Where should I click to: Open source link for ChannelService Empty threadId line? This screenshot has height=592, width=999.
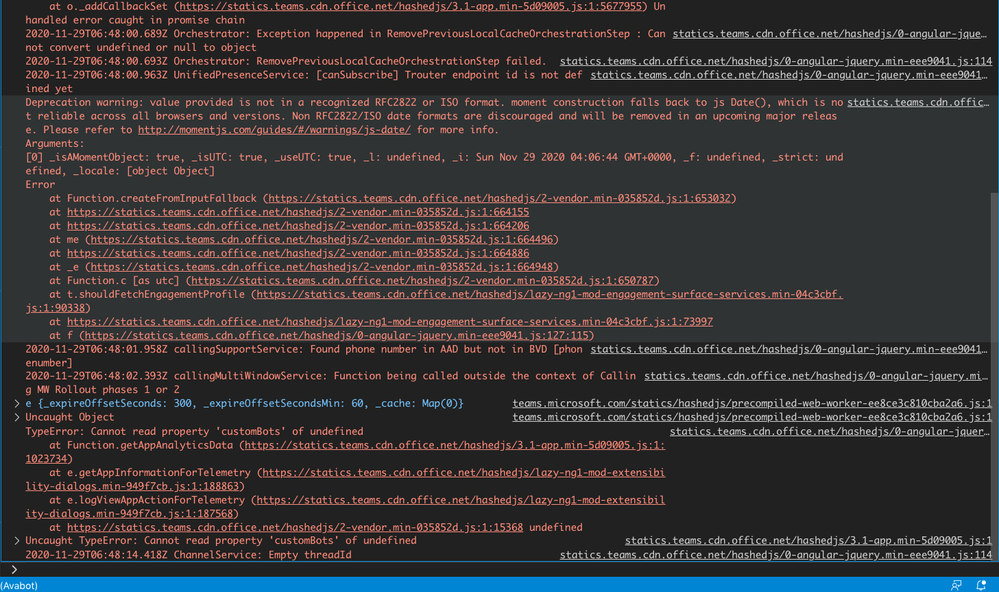(x=775, y=555)
